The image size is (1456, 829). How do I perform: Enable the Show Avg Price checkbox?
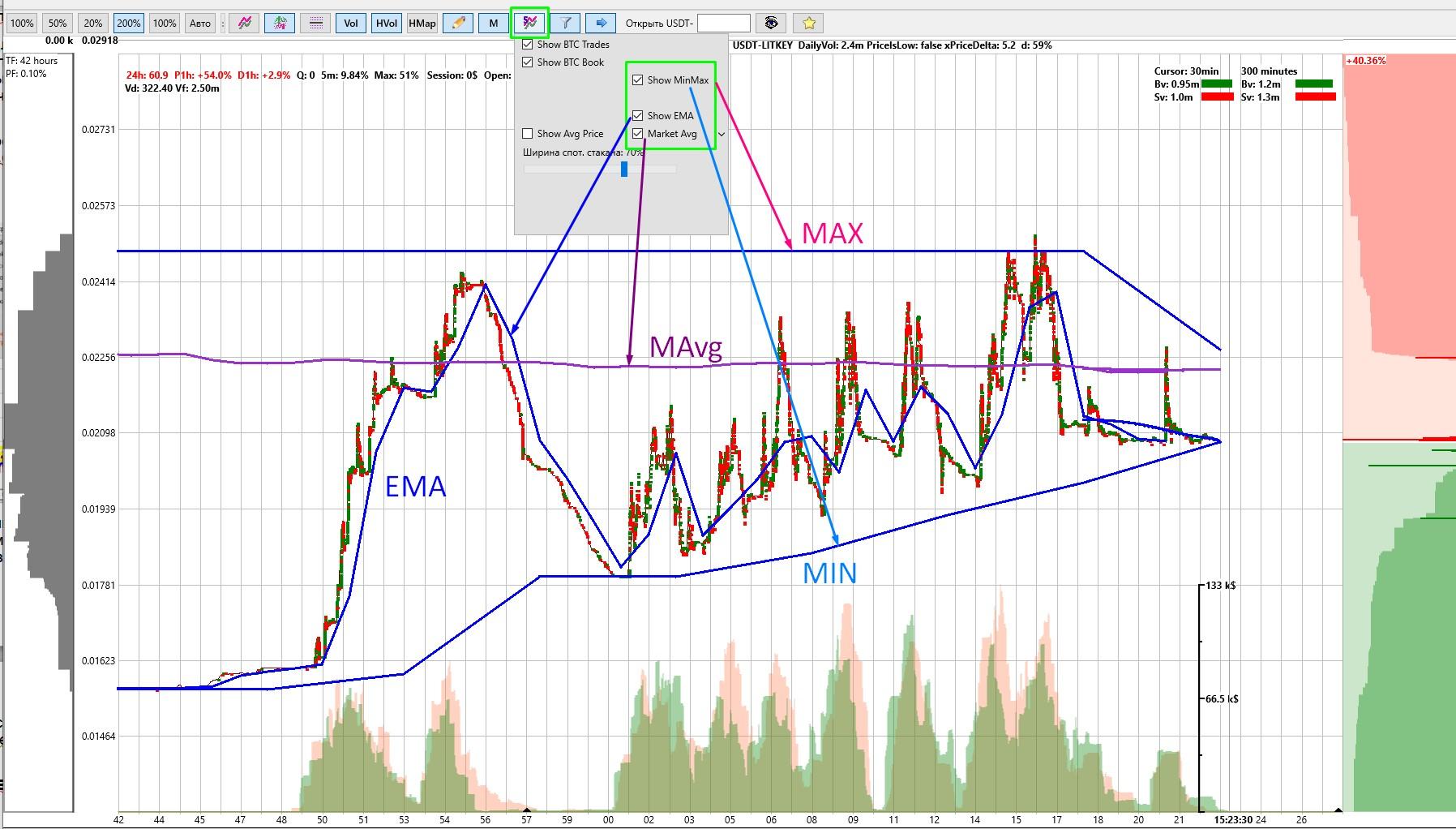tap(528, 133)
